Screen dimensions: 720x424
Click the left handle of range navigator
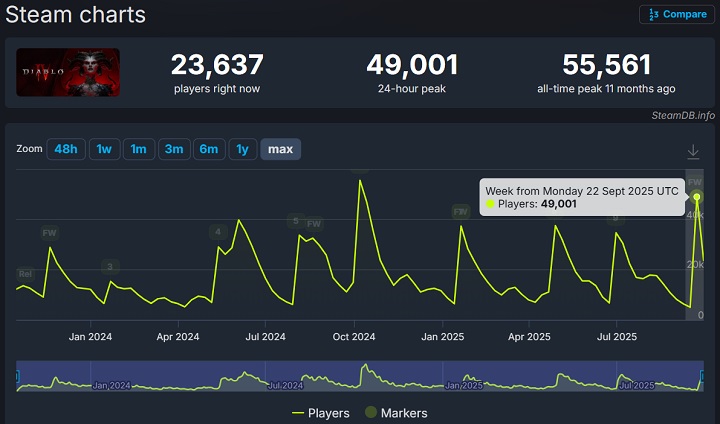point(18,376)
